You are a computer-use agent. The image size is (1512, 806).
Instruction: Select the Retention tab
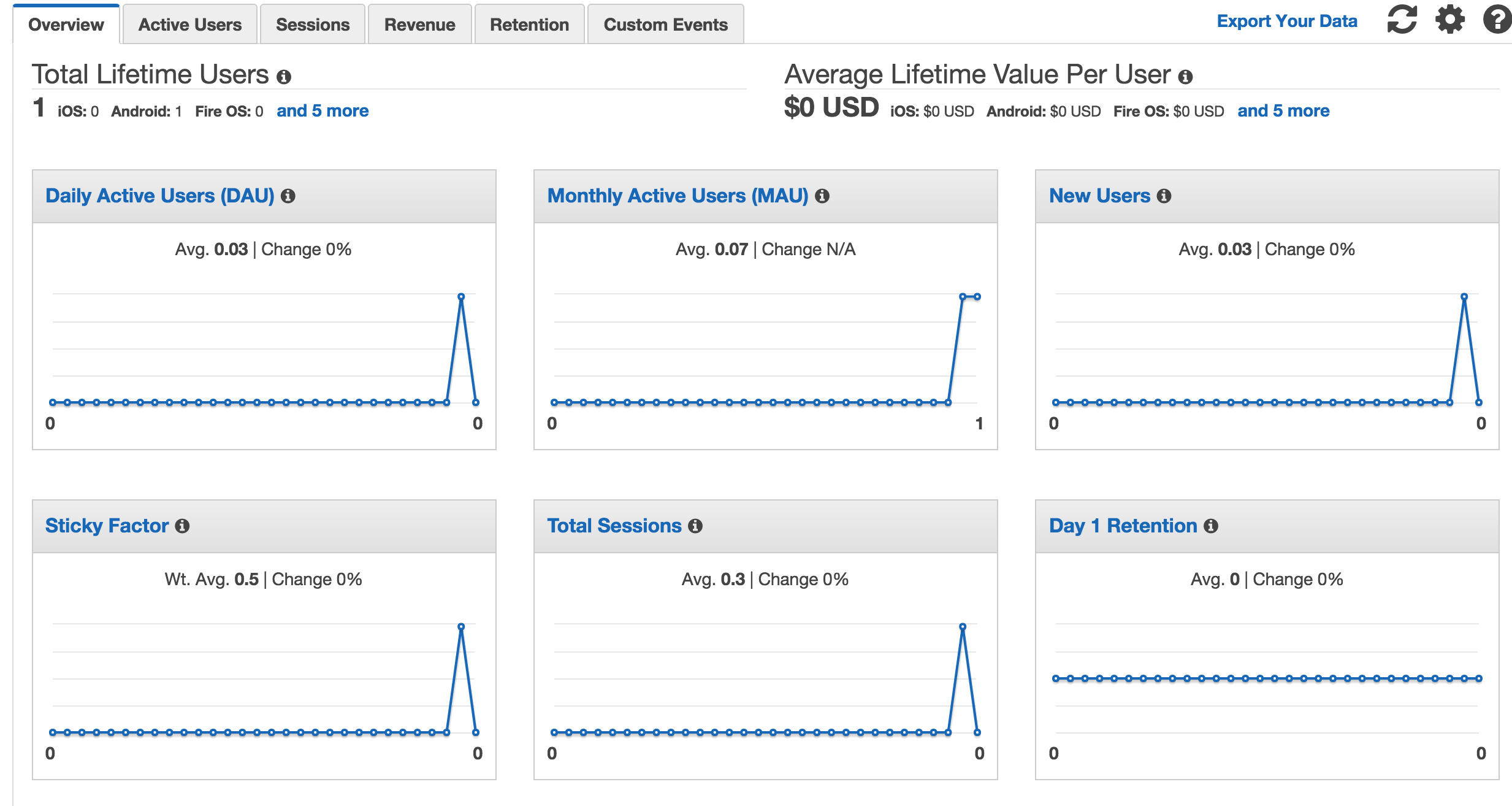pos(529,24)
